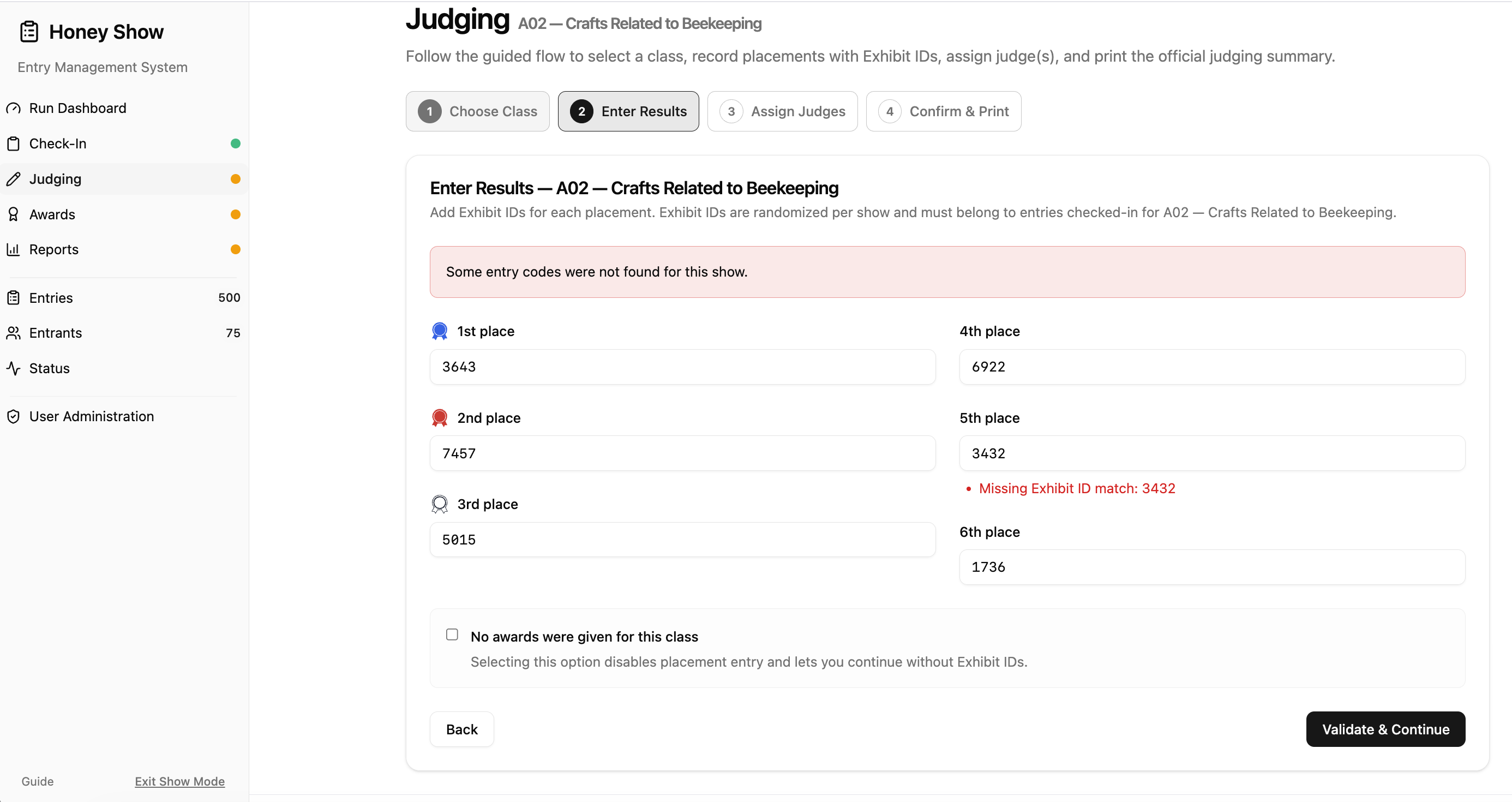
Task: Go to step 1 Choose Class
Action: click(478, 111)
